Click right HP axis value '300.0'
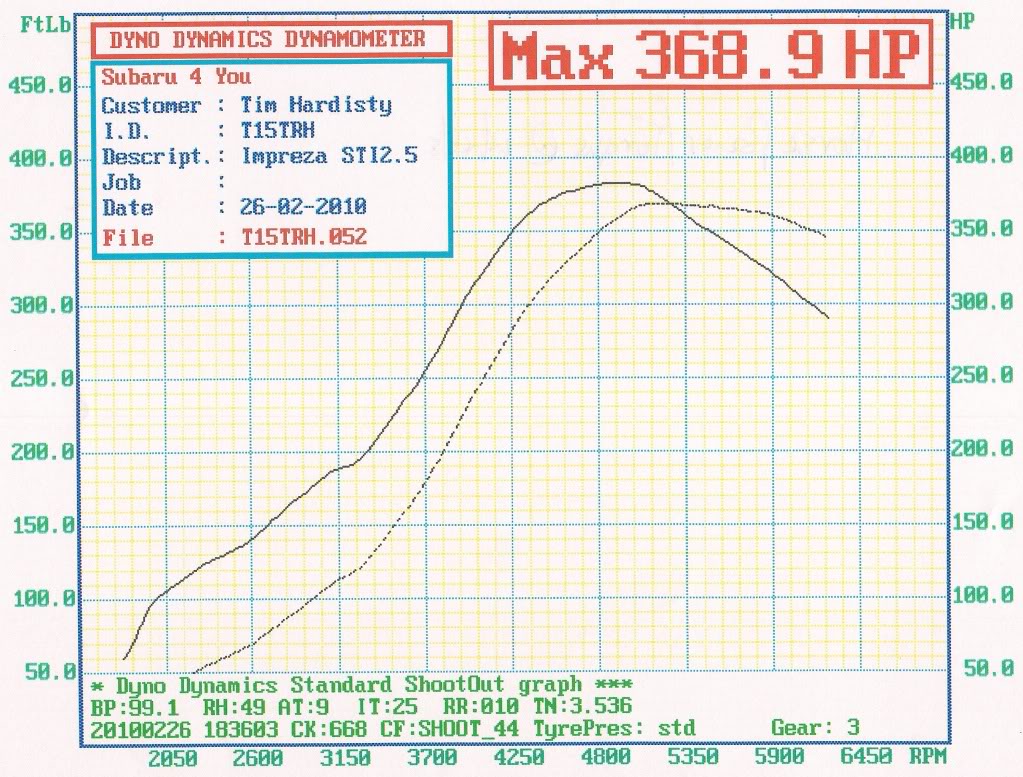Screen dimensions: 1023x777 tap(983, 301)
